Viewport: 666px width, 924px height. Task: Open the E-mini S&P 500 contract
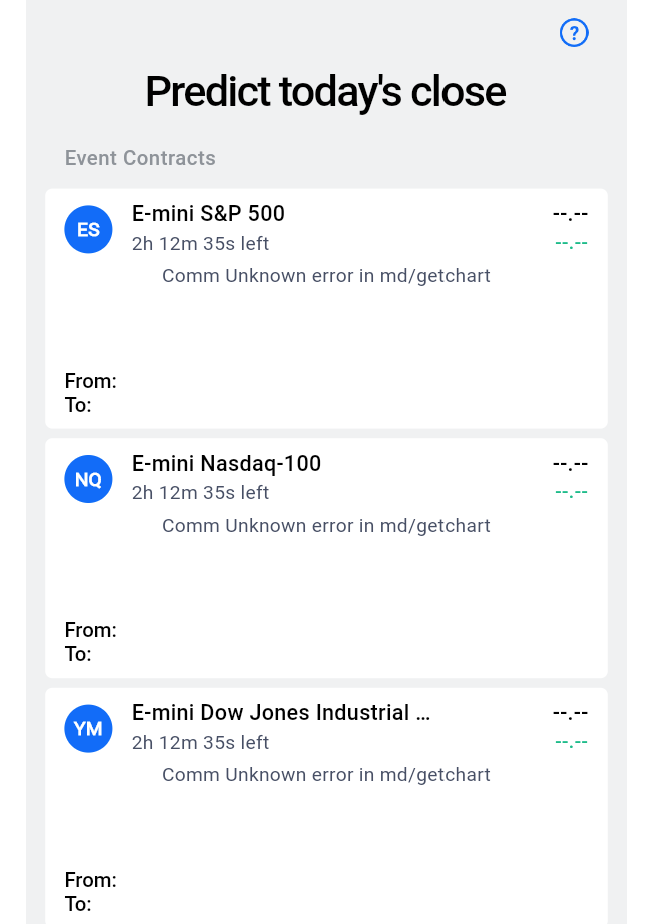[208, 213]
